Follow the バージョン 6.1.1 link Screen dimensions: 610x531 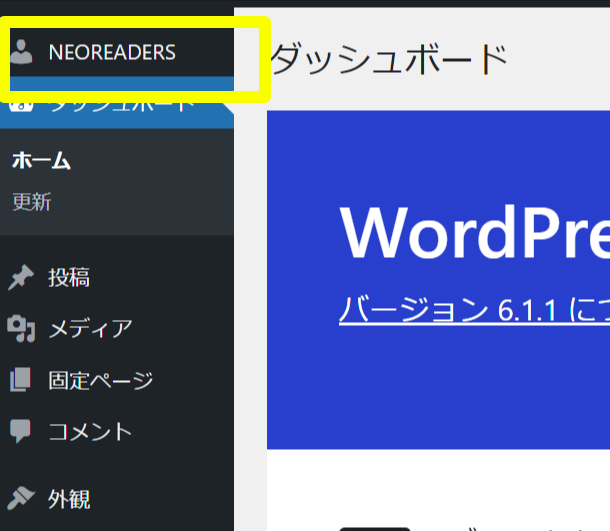pos(474,310)
